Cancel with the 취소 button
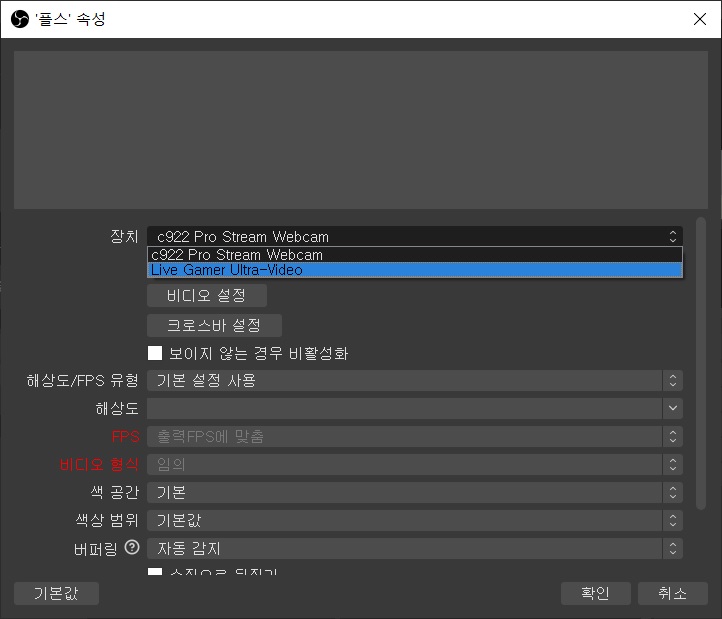The height and width of the screenshot is (619, 722). (x=672, y=593)
